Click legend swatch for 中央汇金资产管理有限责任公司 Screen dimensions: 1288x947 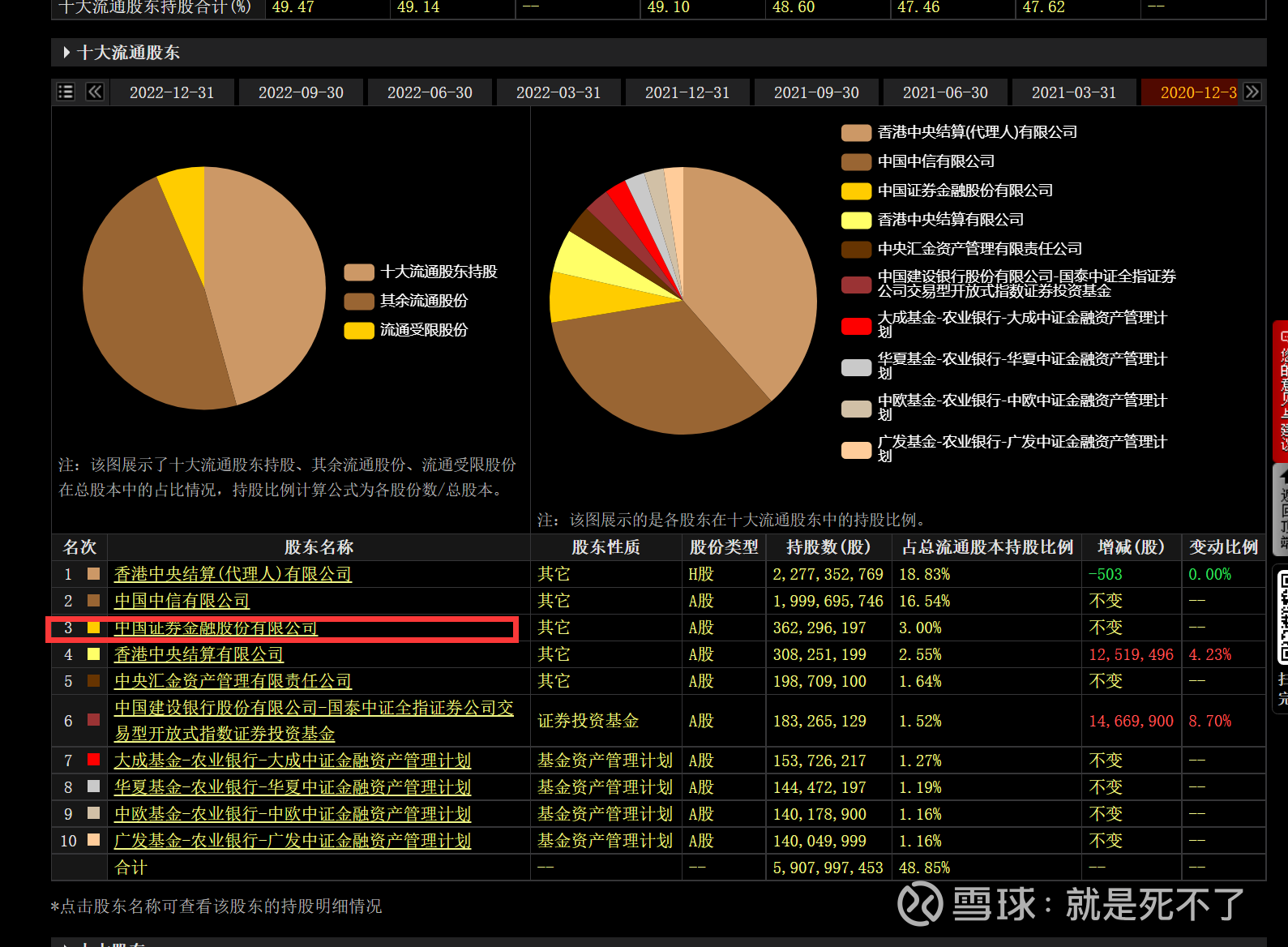point(856,249)
